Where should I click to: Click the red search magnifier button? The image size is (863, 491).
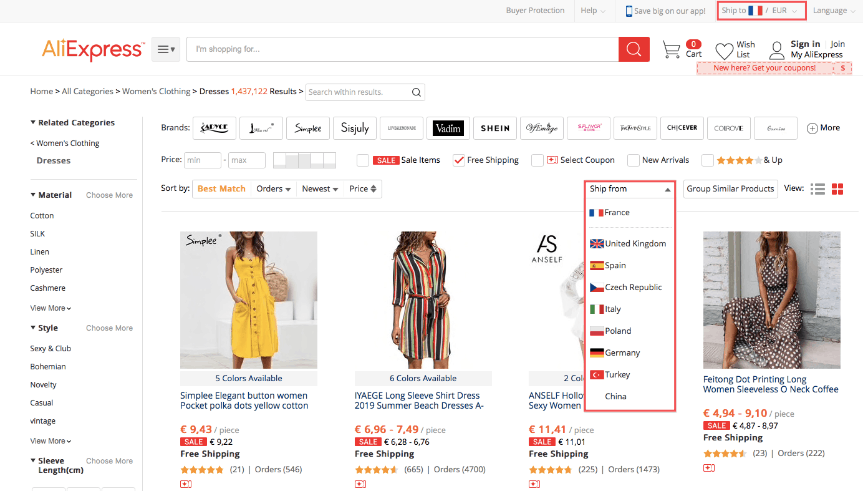(x=633, y=50)
